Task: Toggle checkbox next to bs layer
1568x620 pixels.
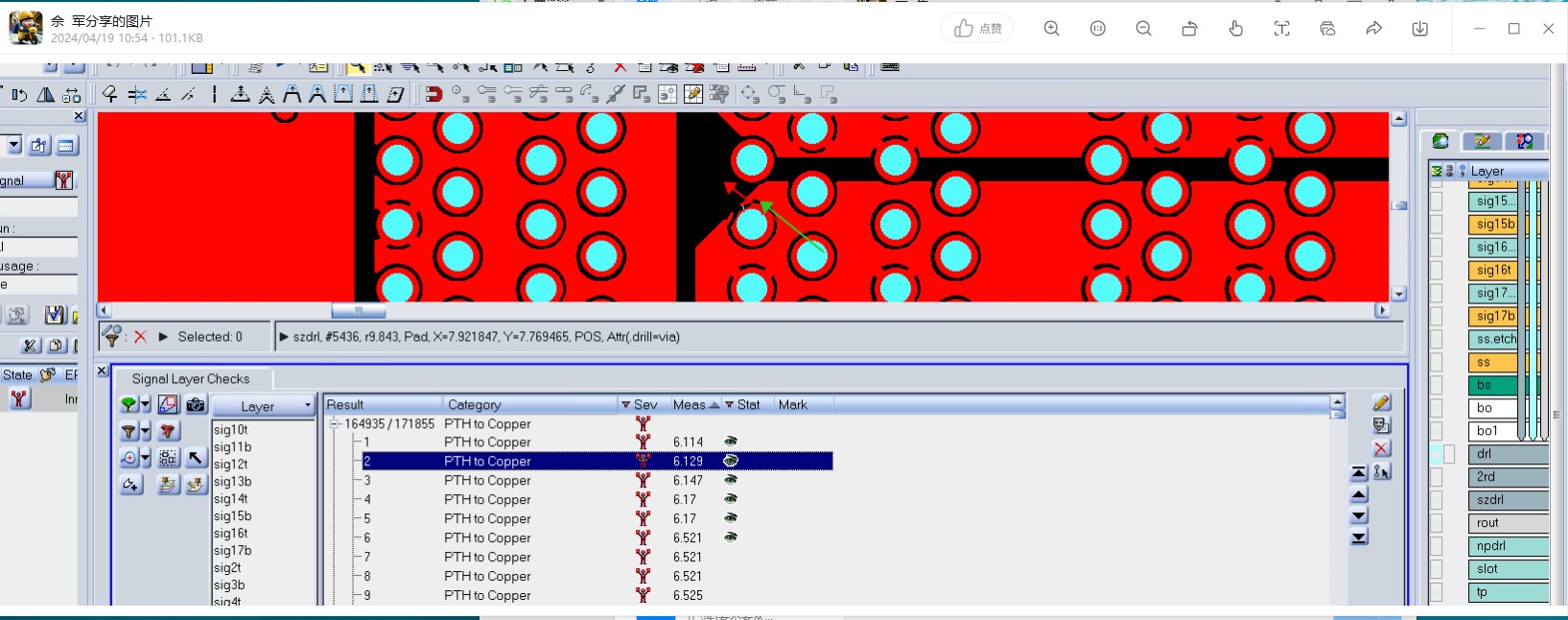Action: pos(1436,386)
